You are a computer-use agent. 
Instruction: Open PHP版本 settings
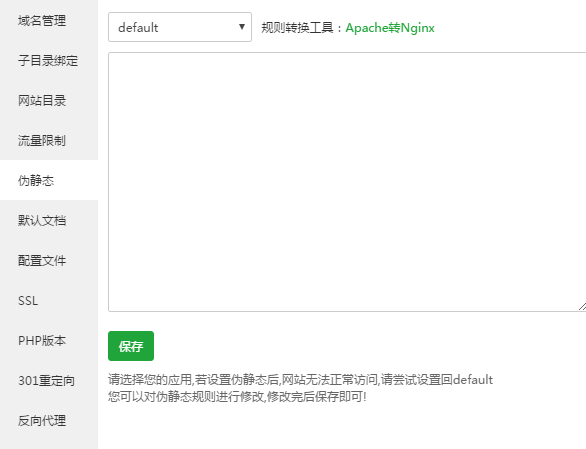(x=49, y=341)
